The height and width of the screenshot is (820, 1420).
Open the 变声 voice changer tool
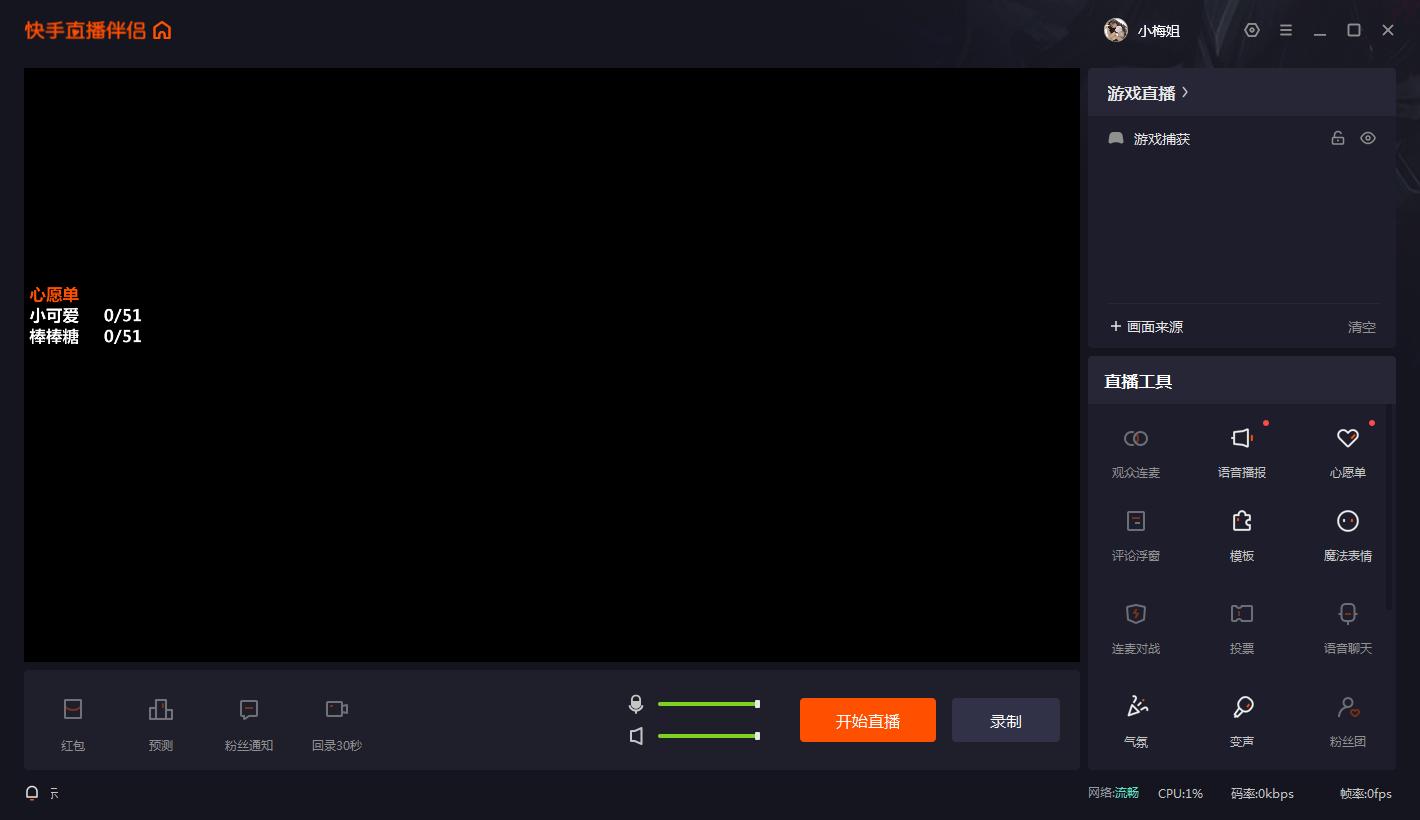[x=1242, y=721]
